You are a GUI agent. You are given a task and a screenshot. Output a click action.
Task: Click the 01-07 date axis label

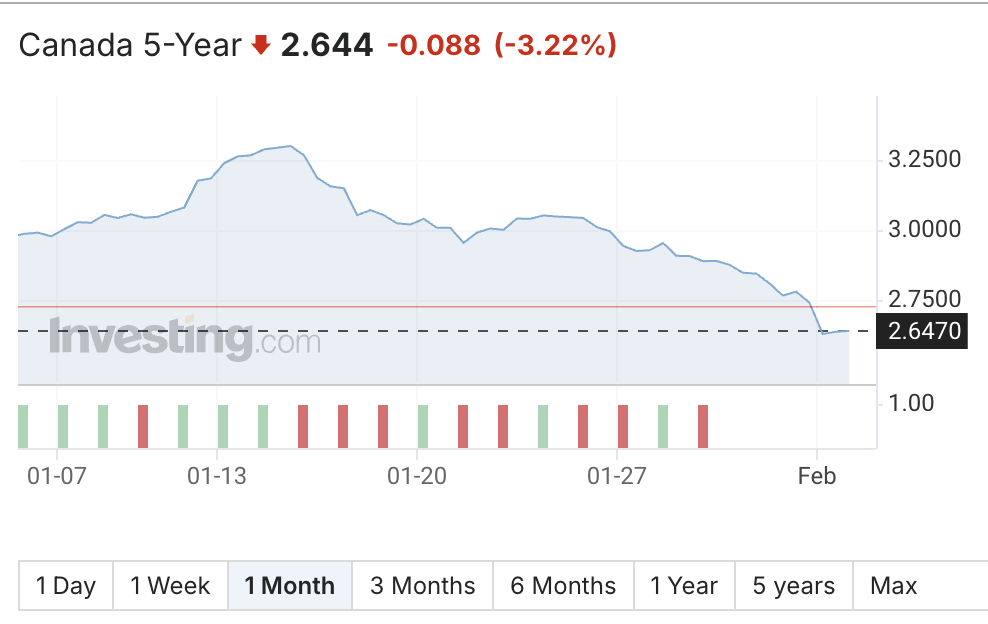[58, 476]
